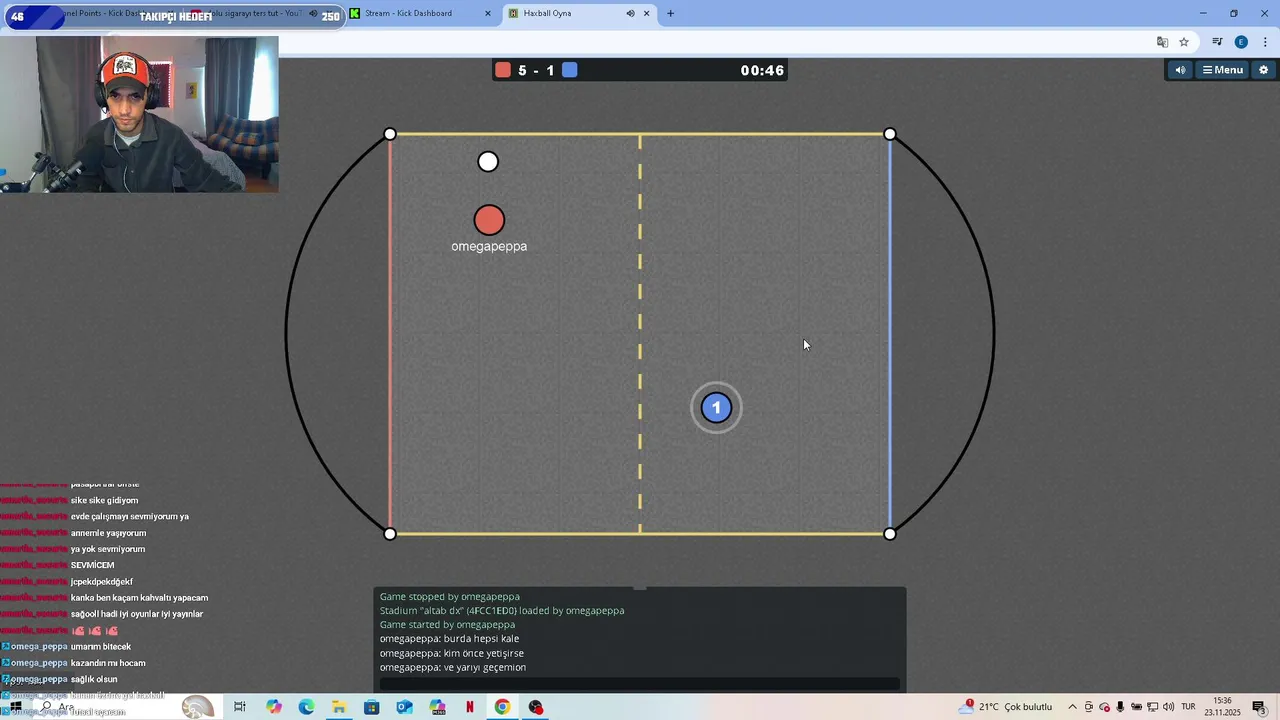Screen dimensions: 1280x720
Task: Click the 'Stadium "altab dx"' loaded log line
Action: click(502, 610)
